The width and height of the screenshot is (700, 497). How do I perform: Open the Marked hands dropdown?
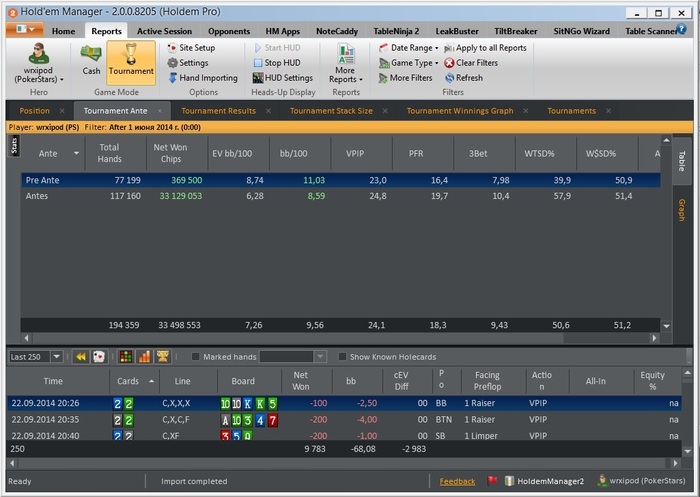[320, 357]
